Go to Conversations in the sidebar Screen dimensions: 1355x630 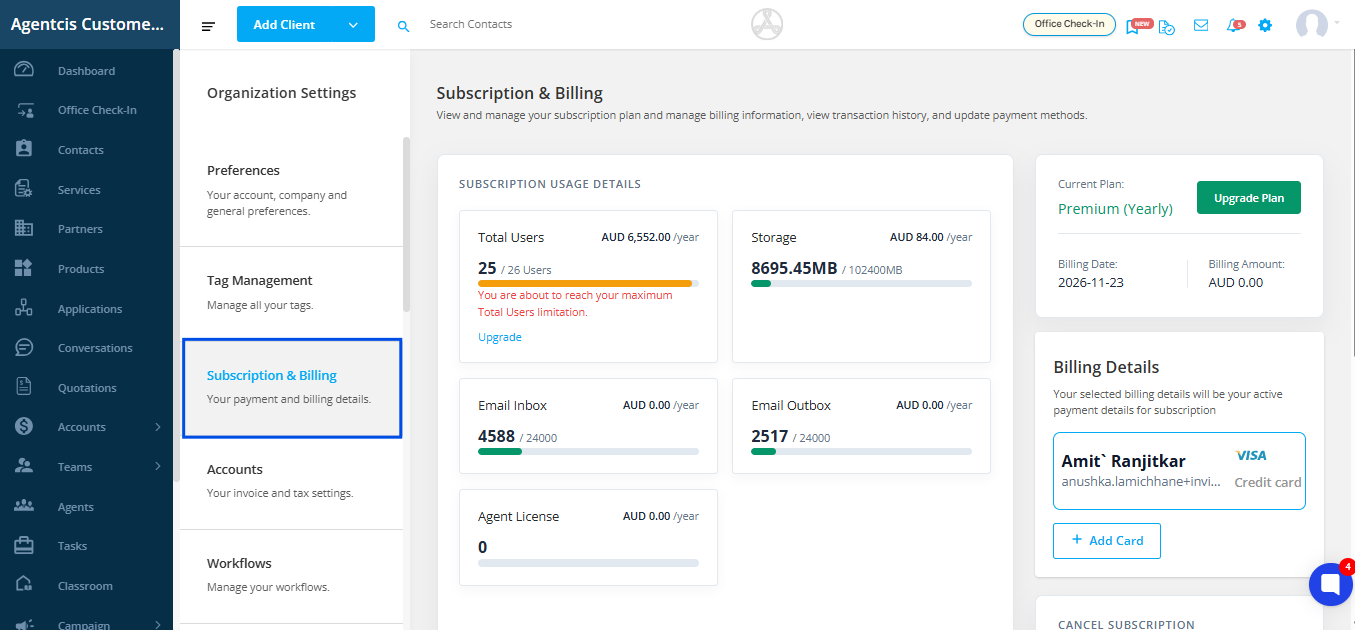click(95, 348)
